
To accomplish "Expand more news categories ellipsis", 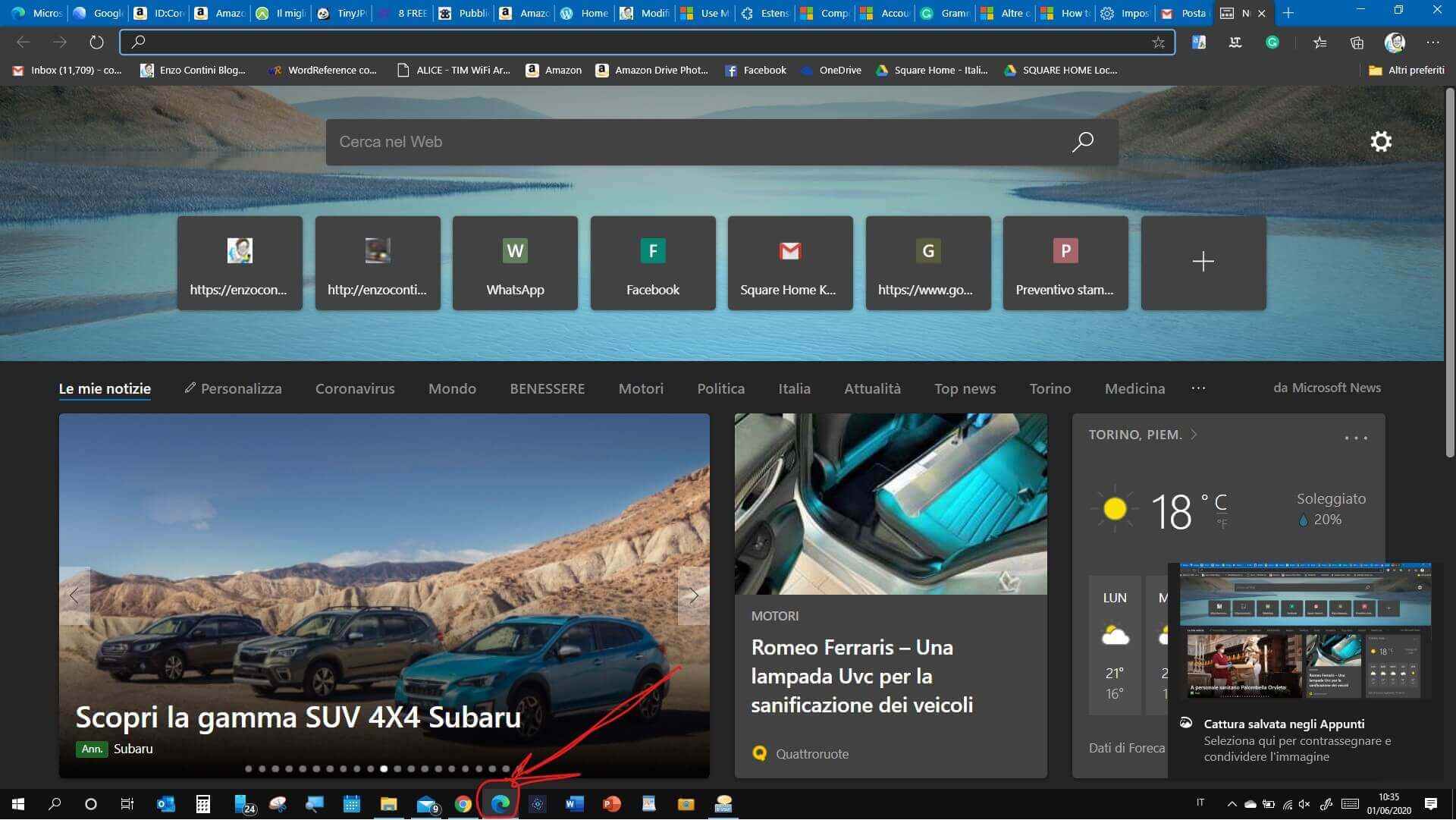I will [1198, 388].
